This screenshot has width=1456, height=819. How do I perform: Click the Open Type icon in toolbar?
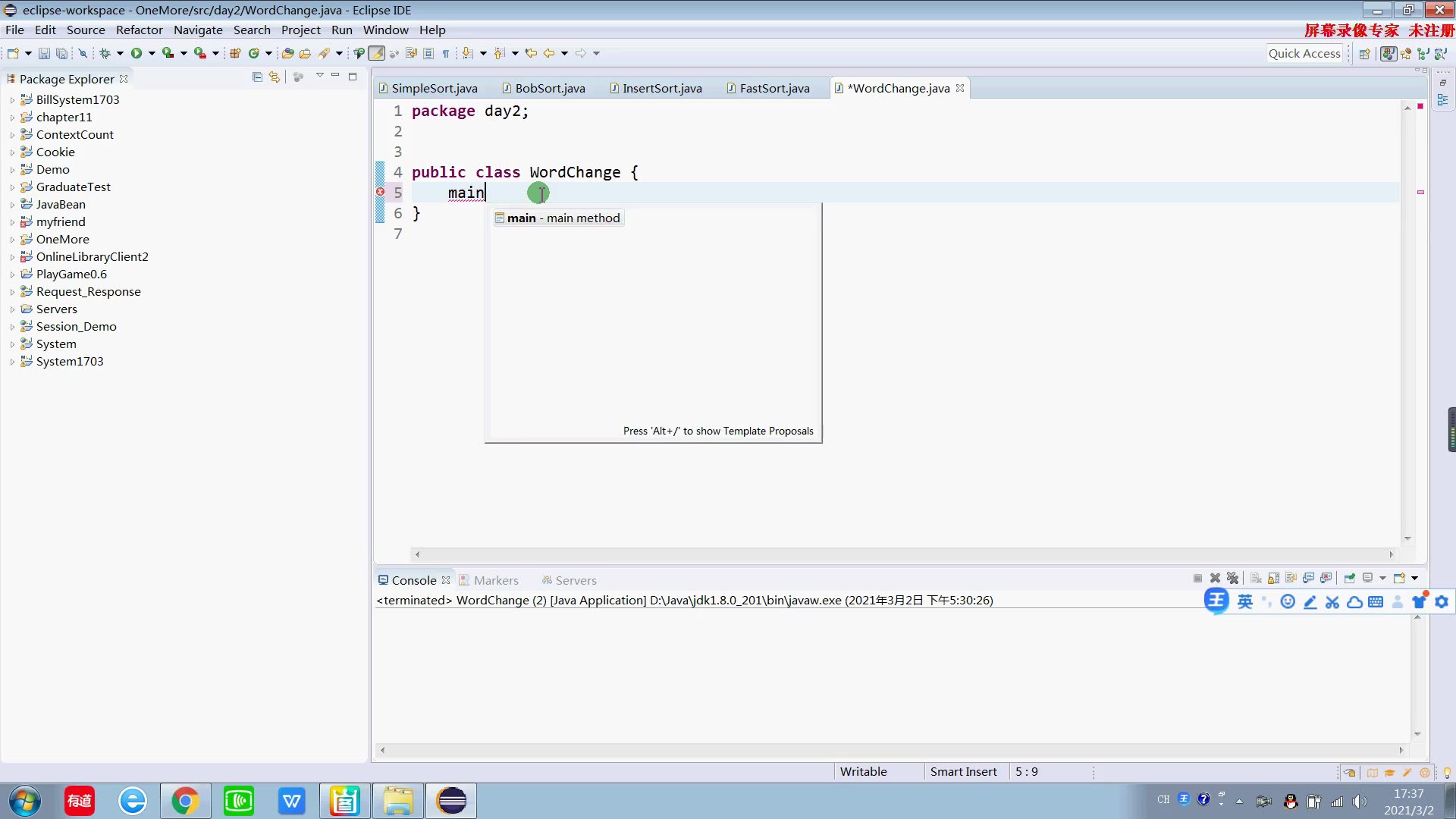(x=287, y=53)
